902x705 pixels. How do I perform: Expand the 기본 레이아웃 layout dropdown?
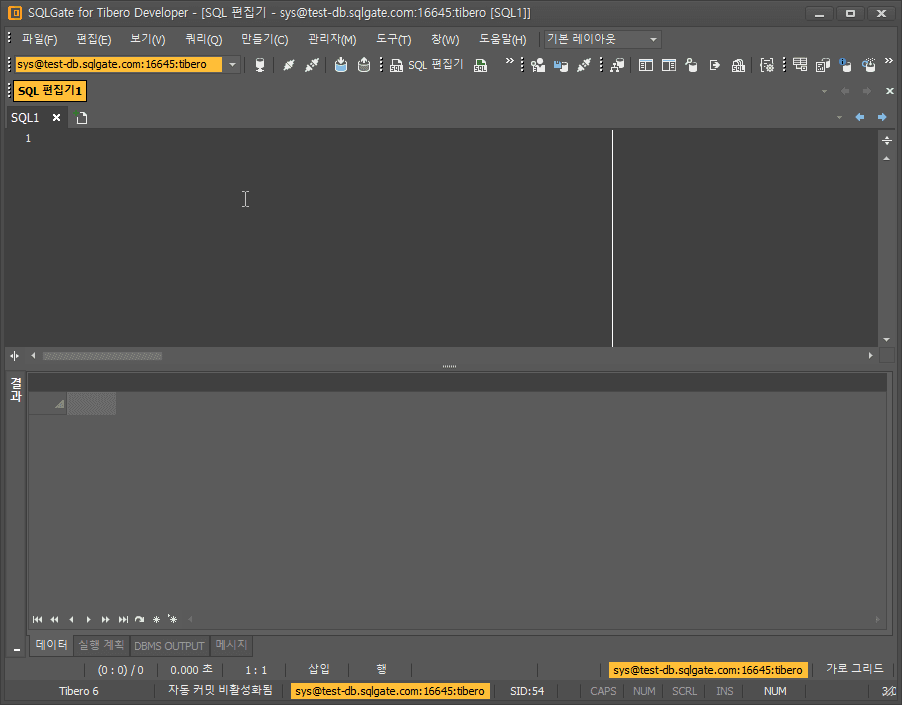tap(653, 40)
